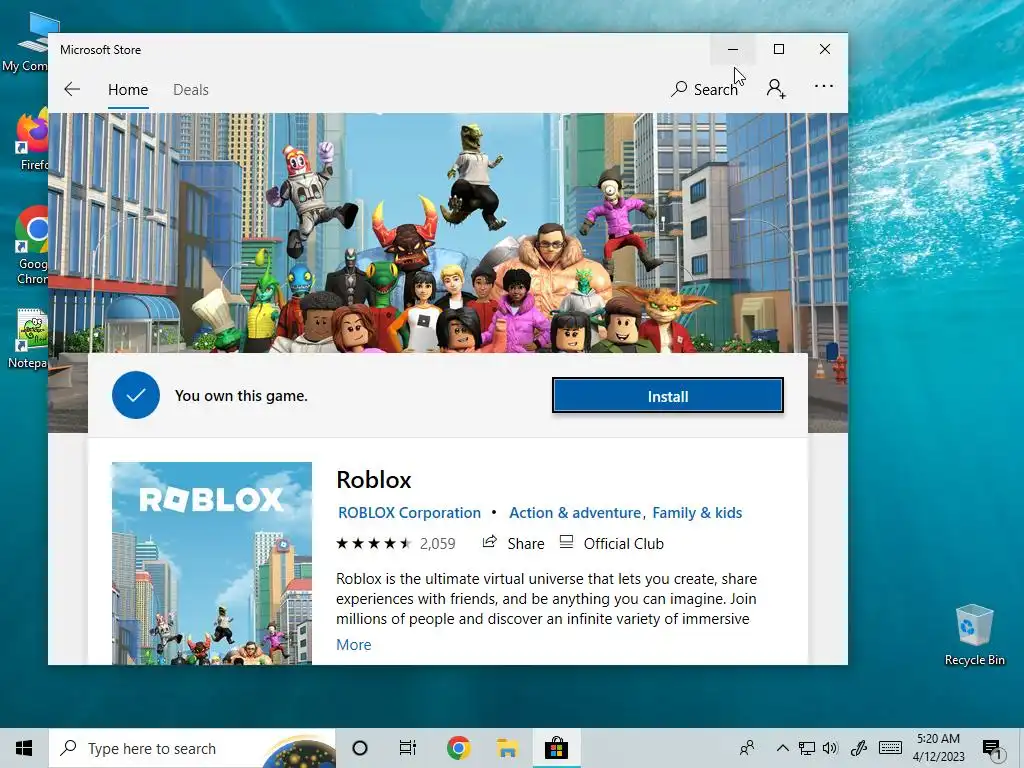Screen dimensions: 1024x768
Task: Open the Family & kids category
Action: 697,513
